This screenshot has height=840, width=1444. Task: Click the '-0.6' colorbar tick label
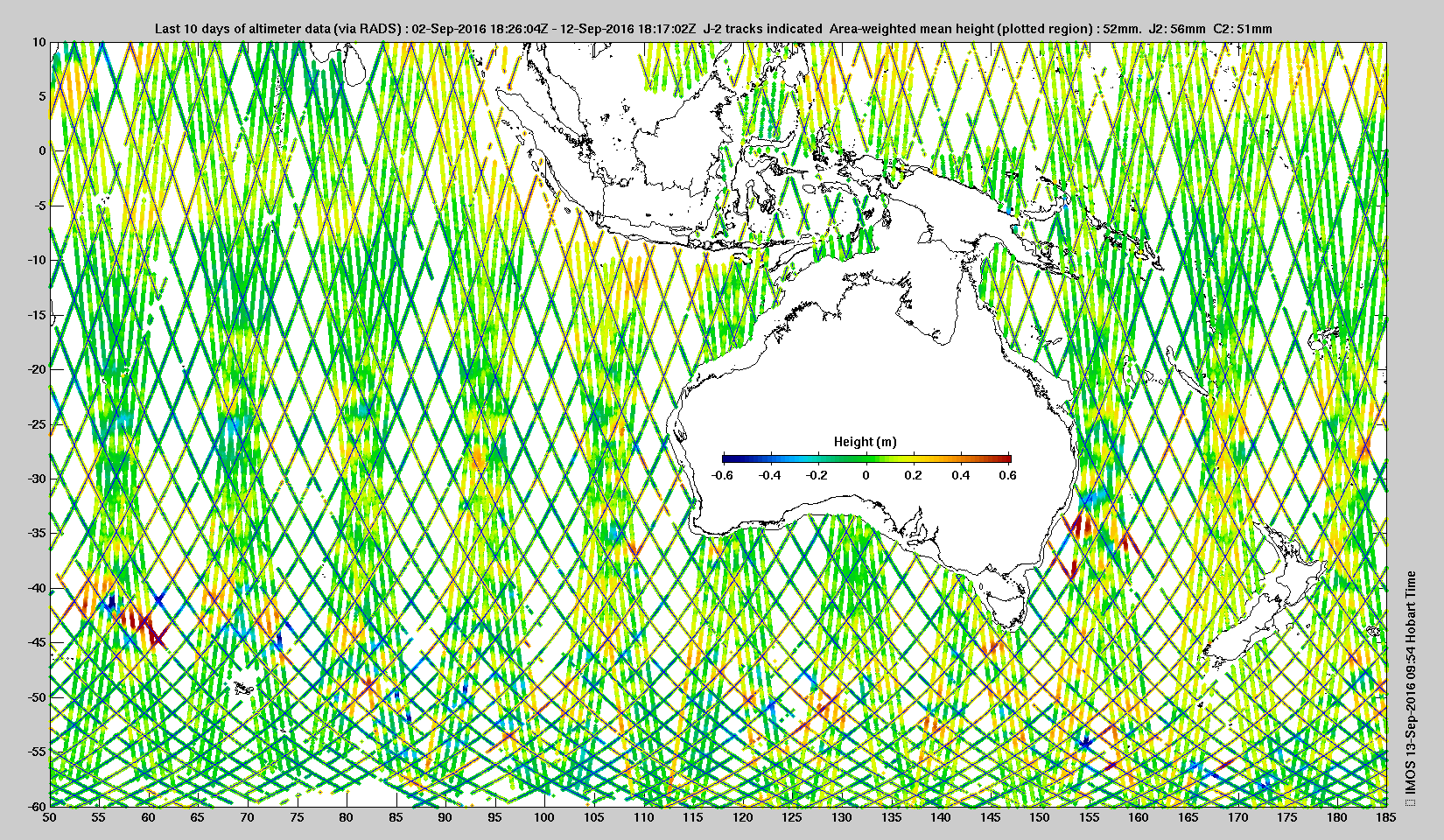(722, 475)
